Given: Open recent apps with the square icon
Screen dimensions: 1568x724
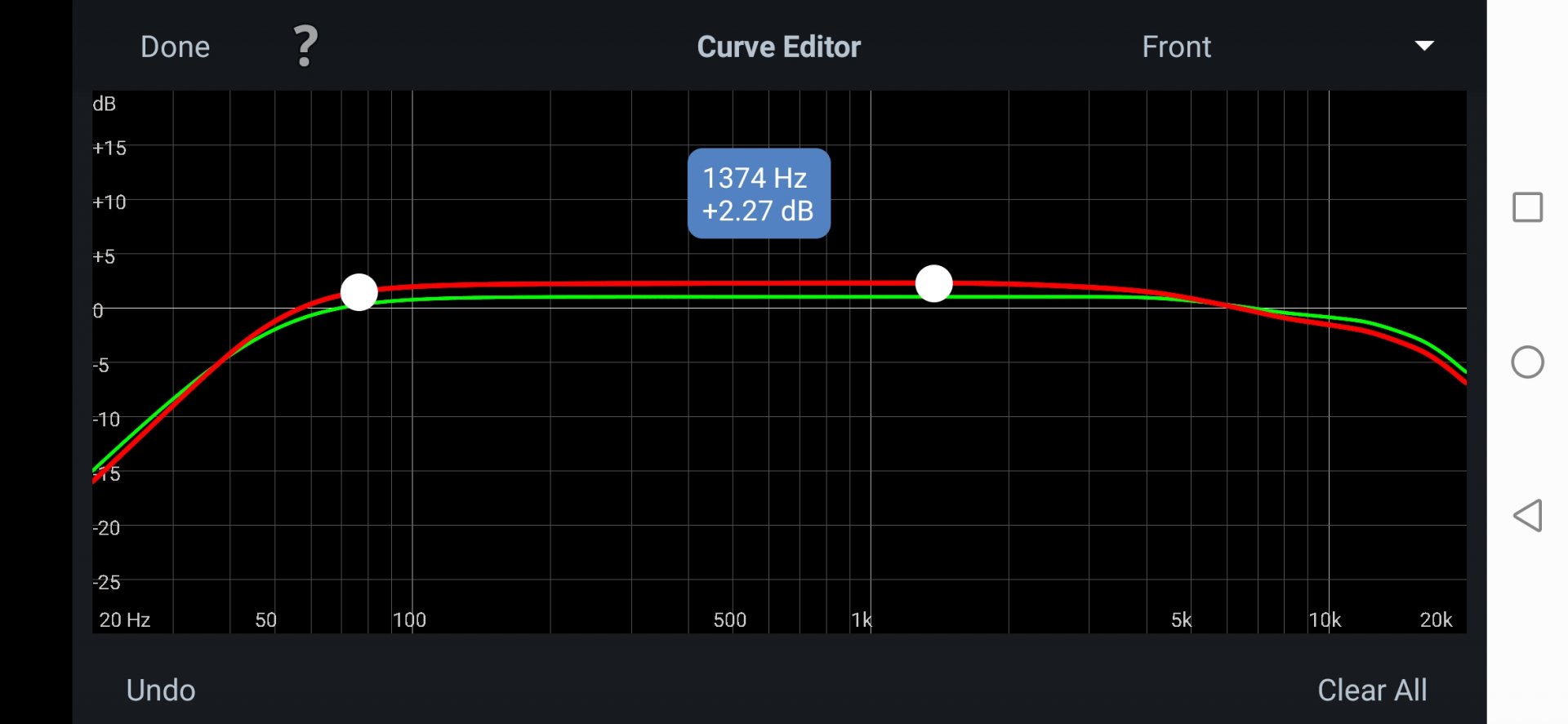Looking at the screenshot, I should click(x=1527, y=207).
